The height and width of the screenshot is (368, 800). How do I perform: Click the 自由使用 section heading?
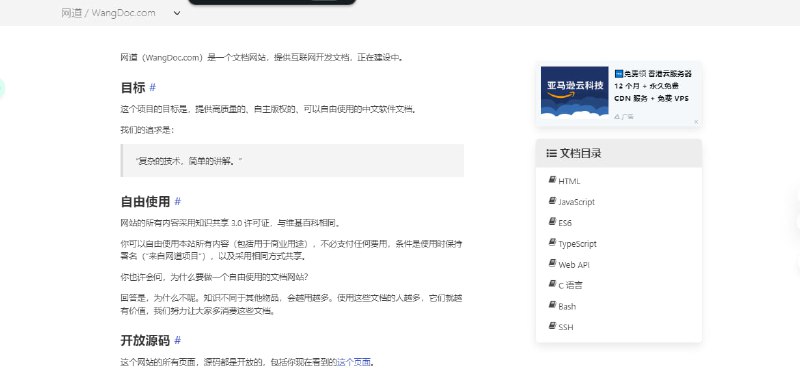coord(145,202)
